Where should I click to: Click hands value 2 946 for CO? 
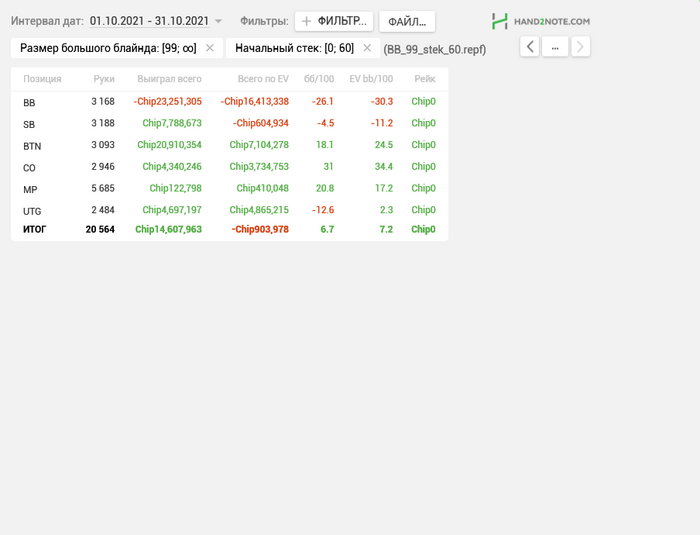pyautogui.click(x=103, y=167)
